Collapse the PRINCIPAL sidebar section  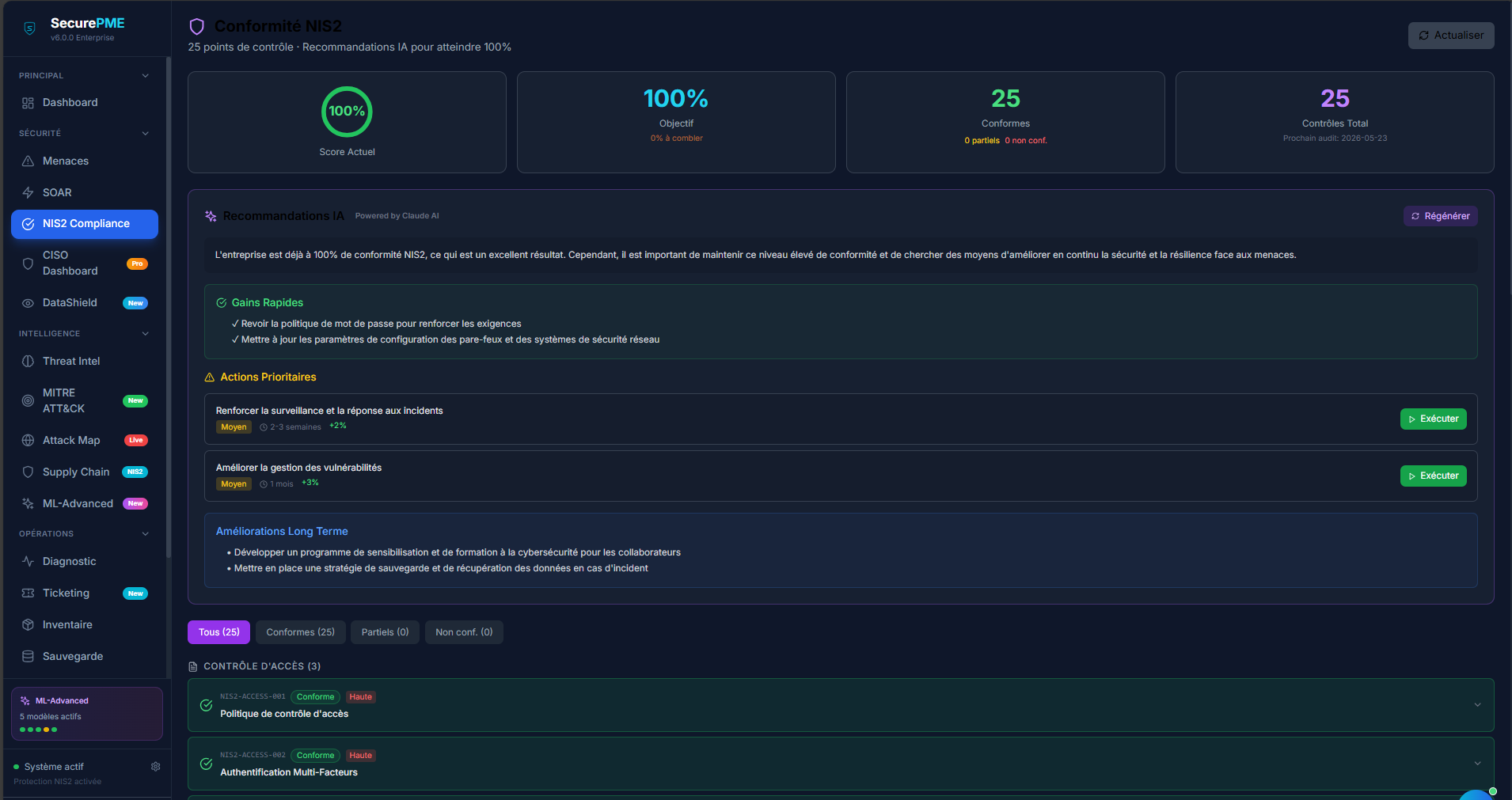[146, 76]
